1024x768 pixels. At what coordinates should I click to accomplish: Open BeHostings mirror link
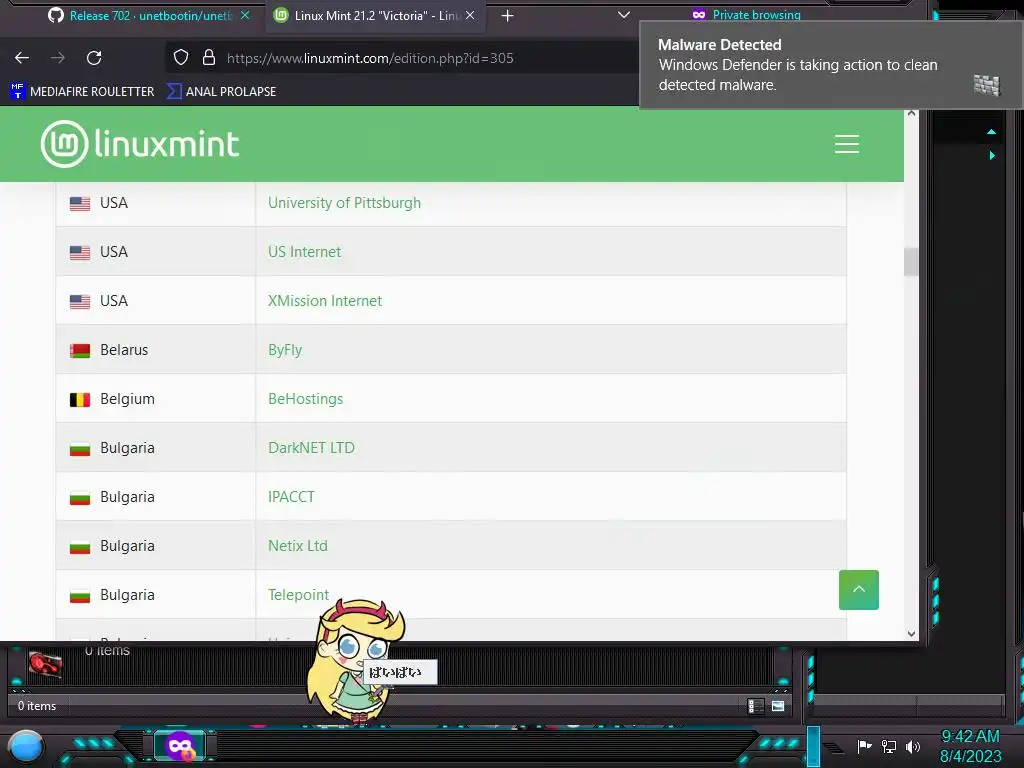(305, 399)
